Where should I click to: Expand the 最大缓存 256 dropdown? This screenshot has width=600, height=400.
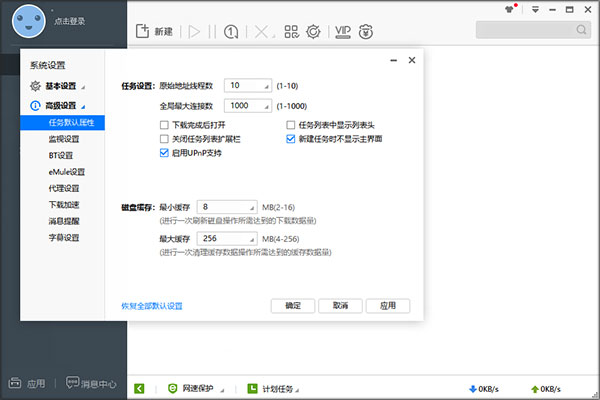tap(227, 238)
